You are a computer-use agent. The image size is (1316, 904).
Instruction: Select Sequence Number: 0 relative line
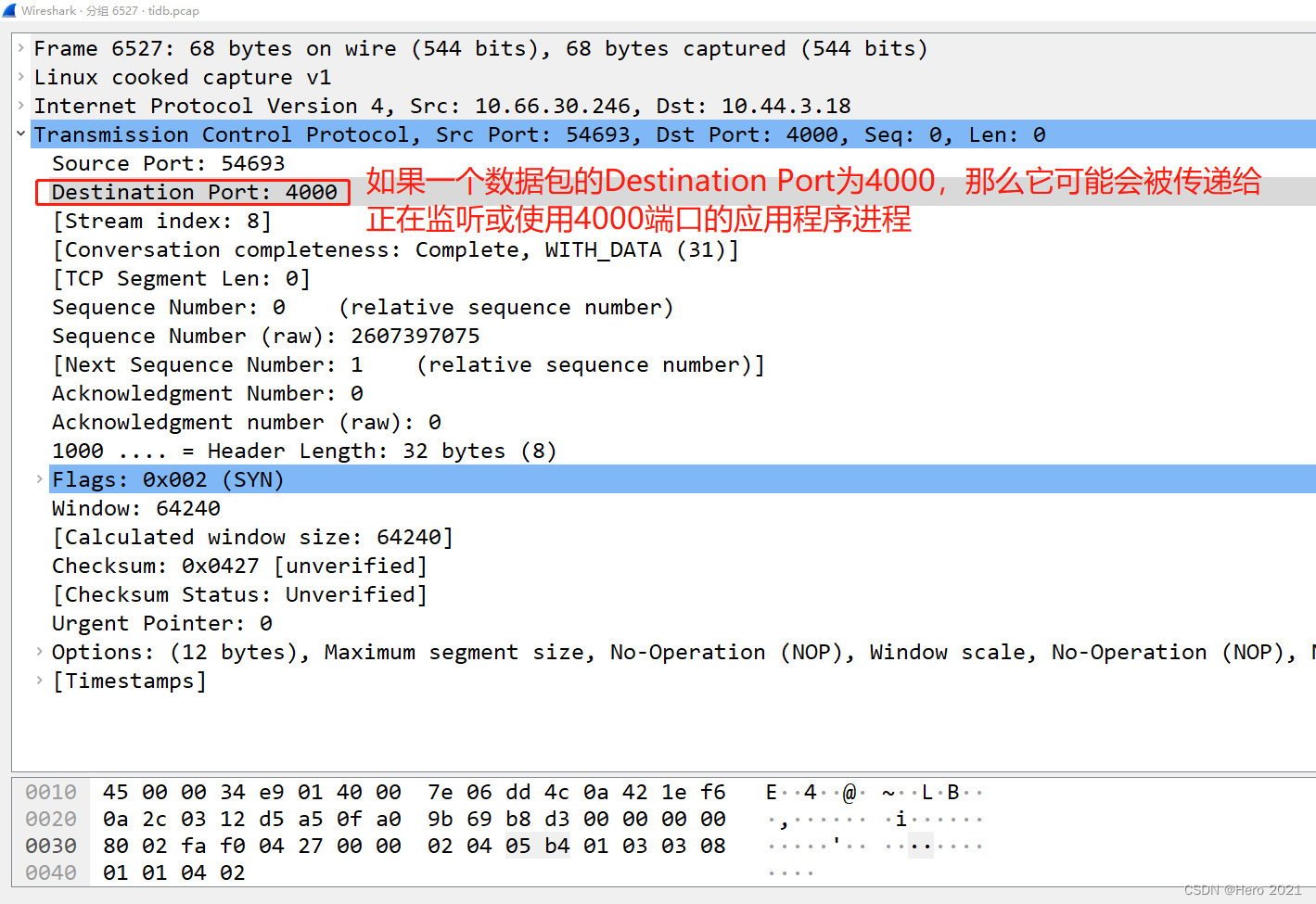click(363, 307)
